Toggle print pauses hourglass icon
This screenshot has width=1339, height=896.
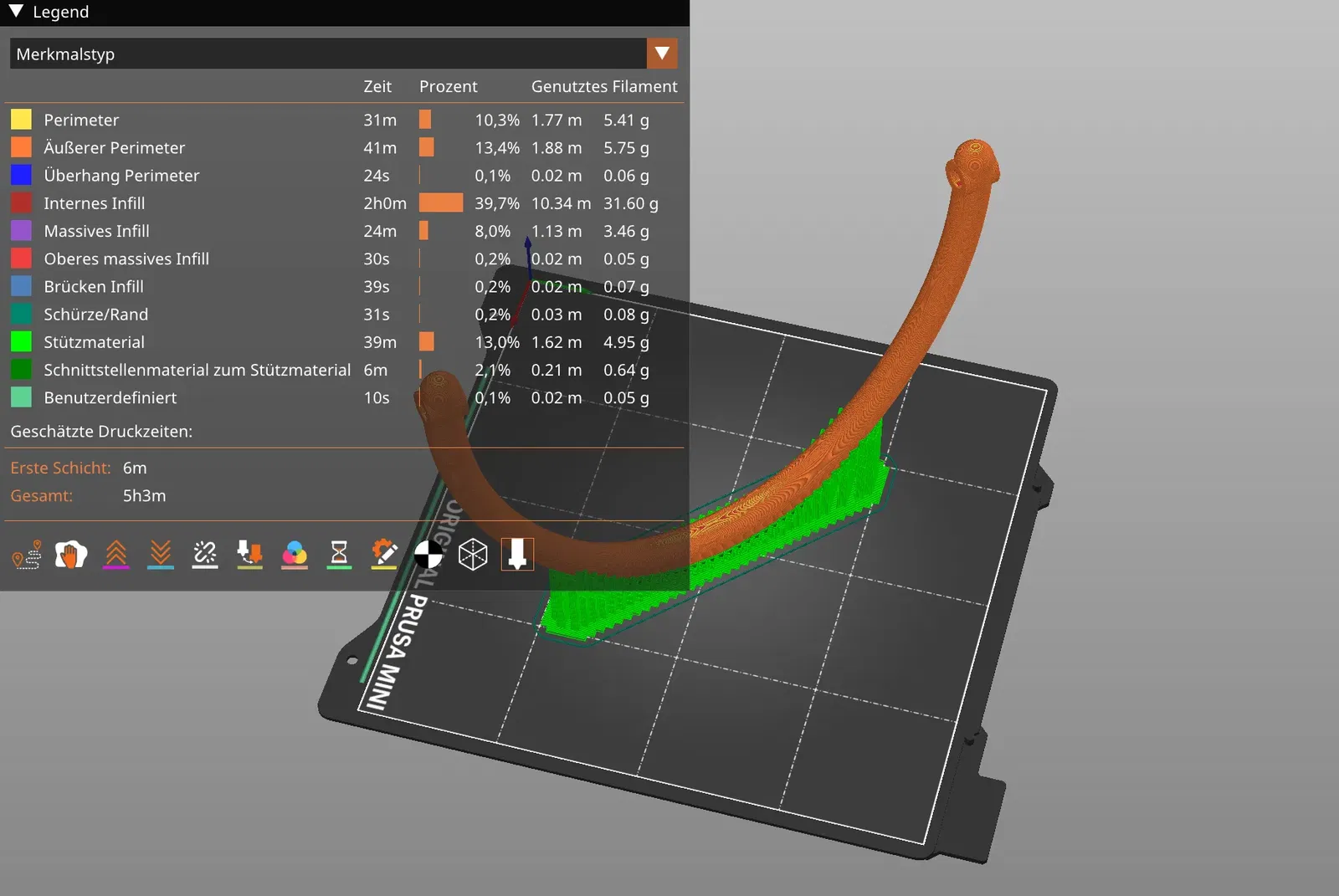click(x=339, y=554)
